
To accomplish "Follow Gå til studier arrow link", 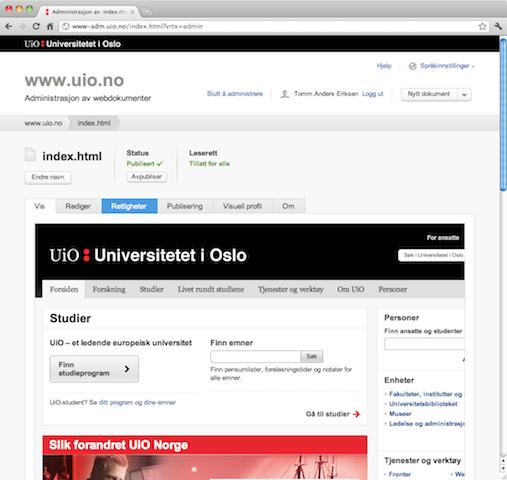I will tap(333, 414).
